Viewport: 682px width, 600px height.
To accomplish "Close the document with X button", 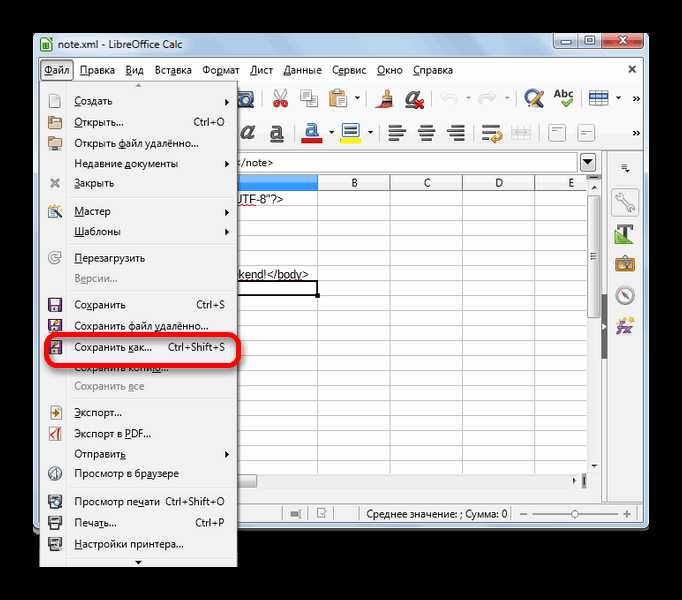I will point(632,69).
